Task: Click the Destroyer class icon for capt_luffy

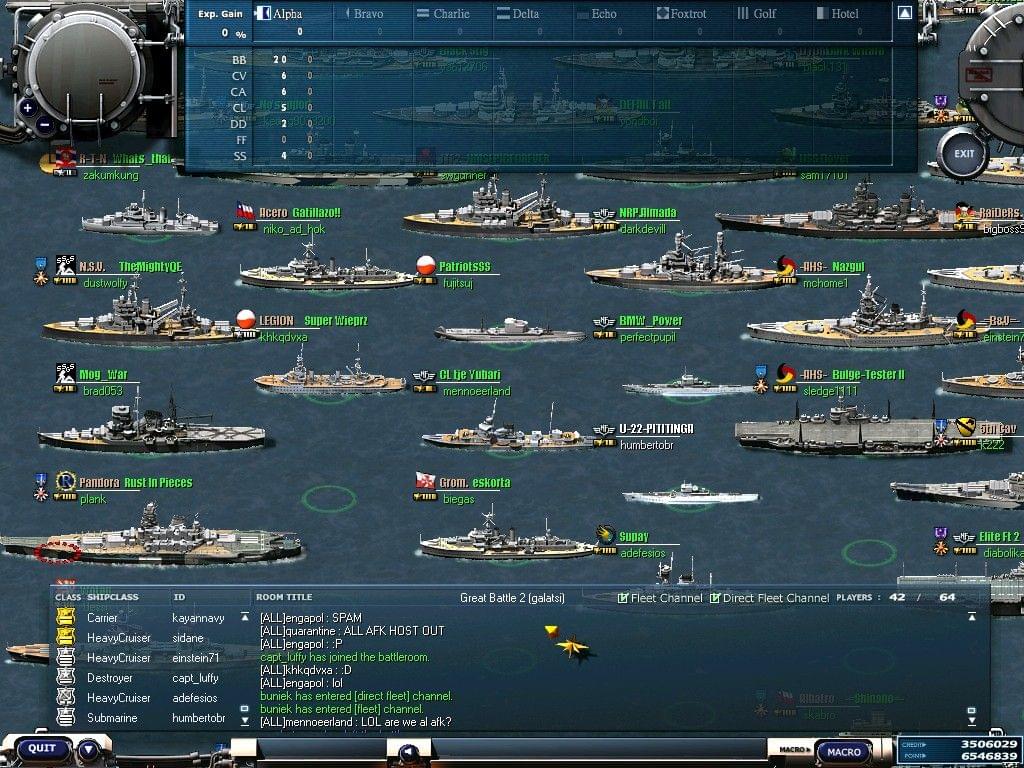Action: (66, 678)
